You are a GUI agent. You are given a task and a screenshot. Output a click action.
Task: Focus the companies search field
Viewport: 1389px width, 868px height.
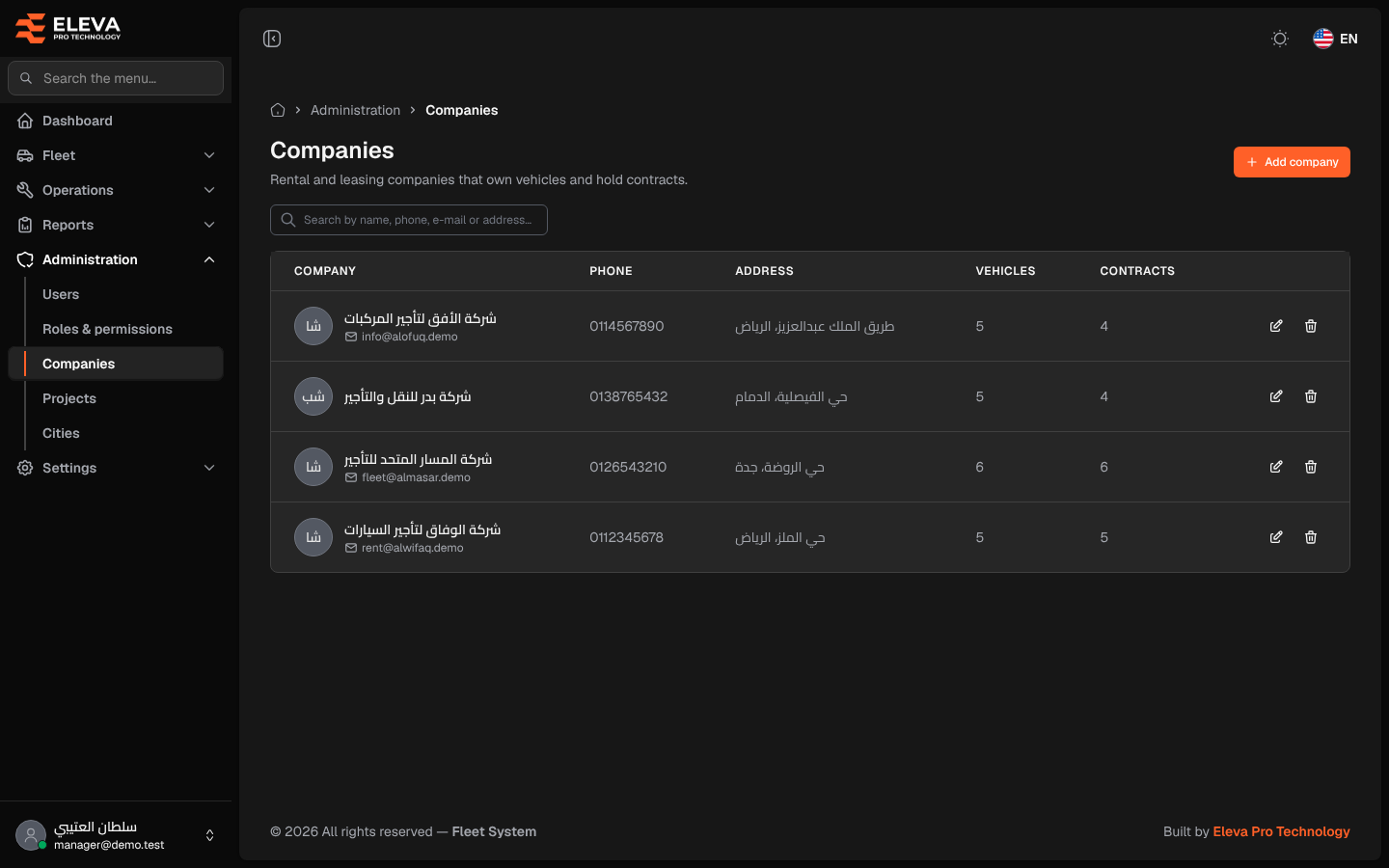(409, 220)
